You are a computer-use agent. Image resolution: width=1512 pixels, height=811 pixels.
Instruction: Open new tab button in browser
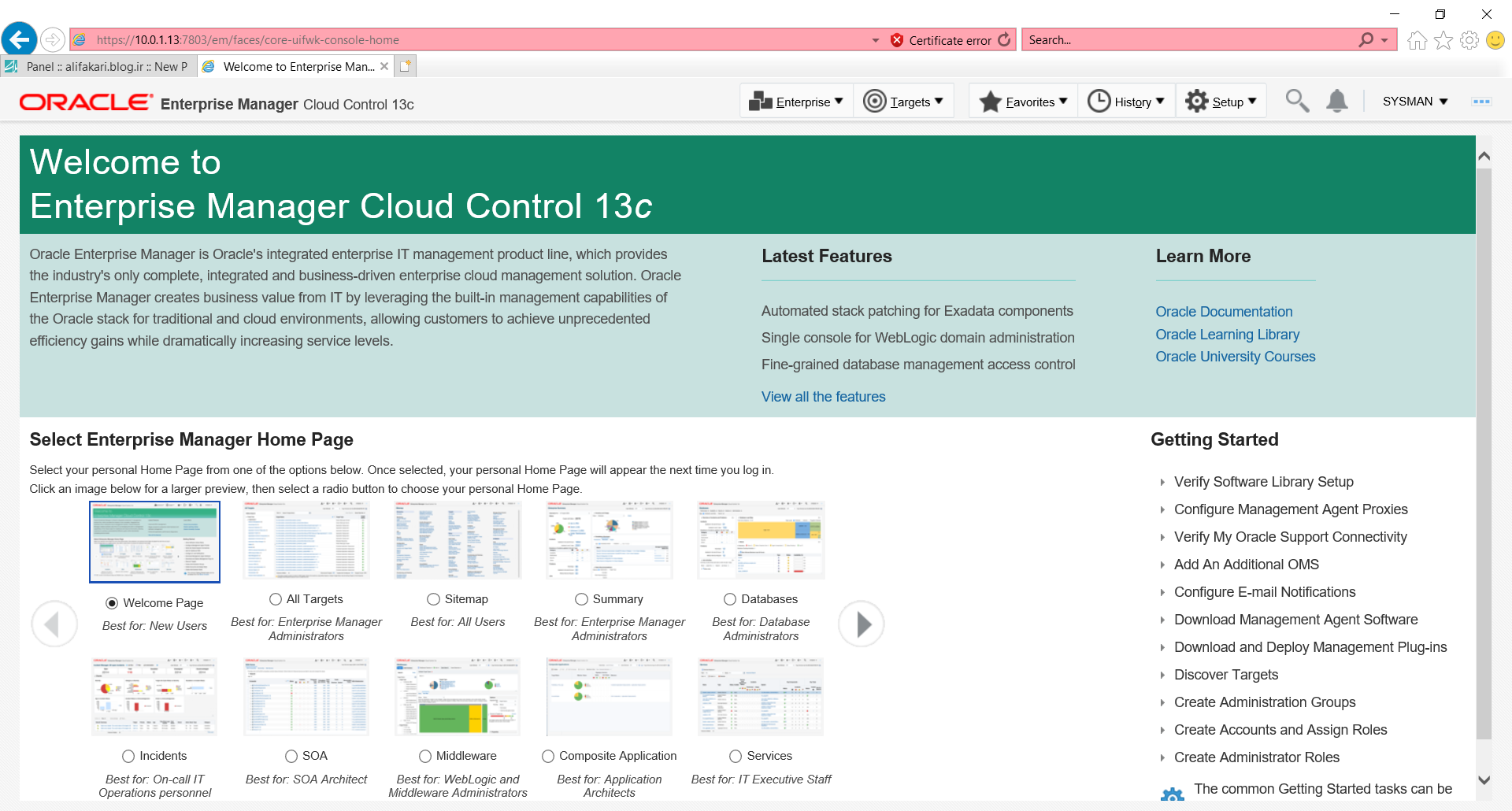point(406,66)
